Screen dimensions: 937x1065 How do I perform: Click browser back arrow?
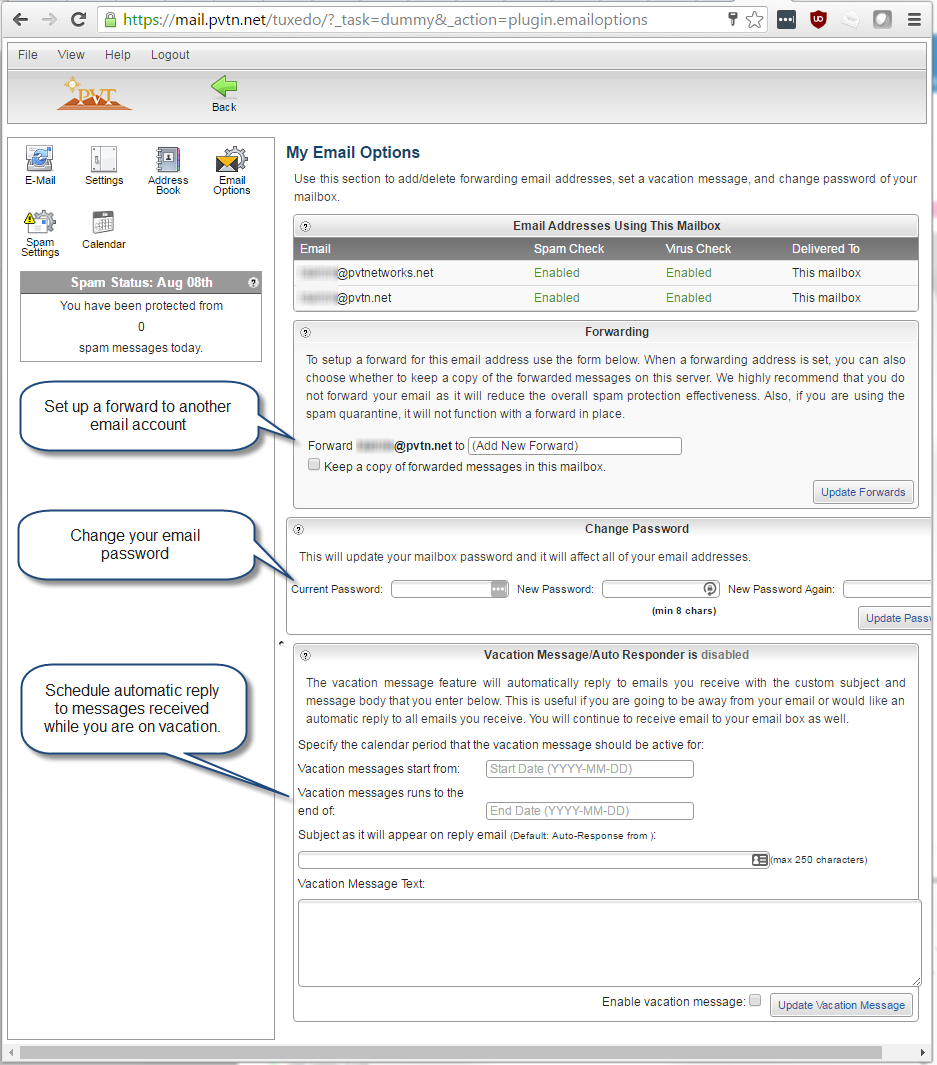20,20
